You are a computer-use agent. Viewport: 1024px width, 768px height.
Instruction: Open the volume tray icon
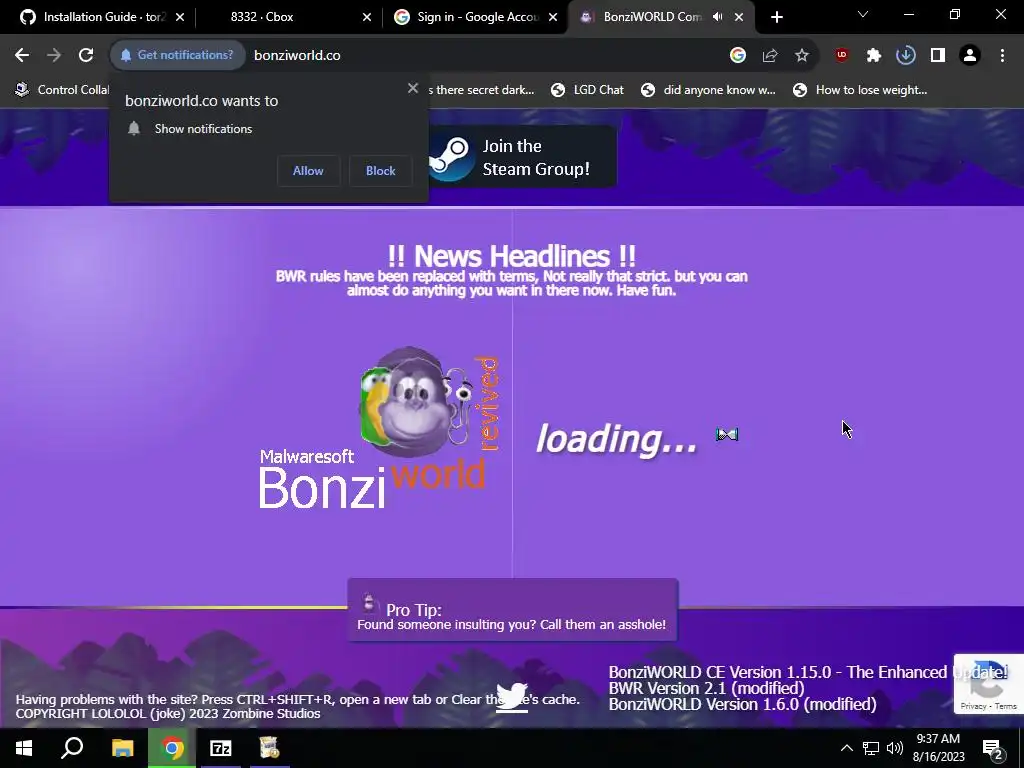pyautogui.click(x=895, y=748)
